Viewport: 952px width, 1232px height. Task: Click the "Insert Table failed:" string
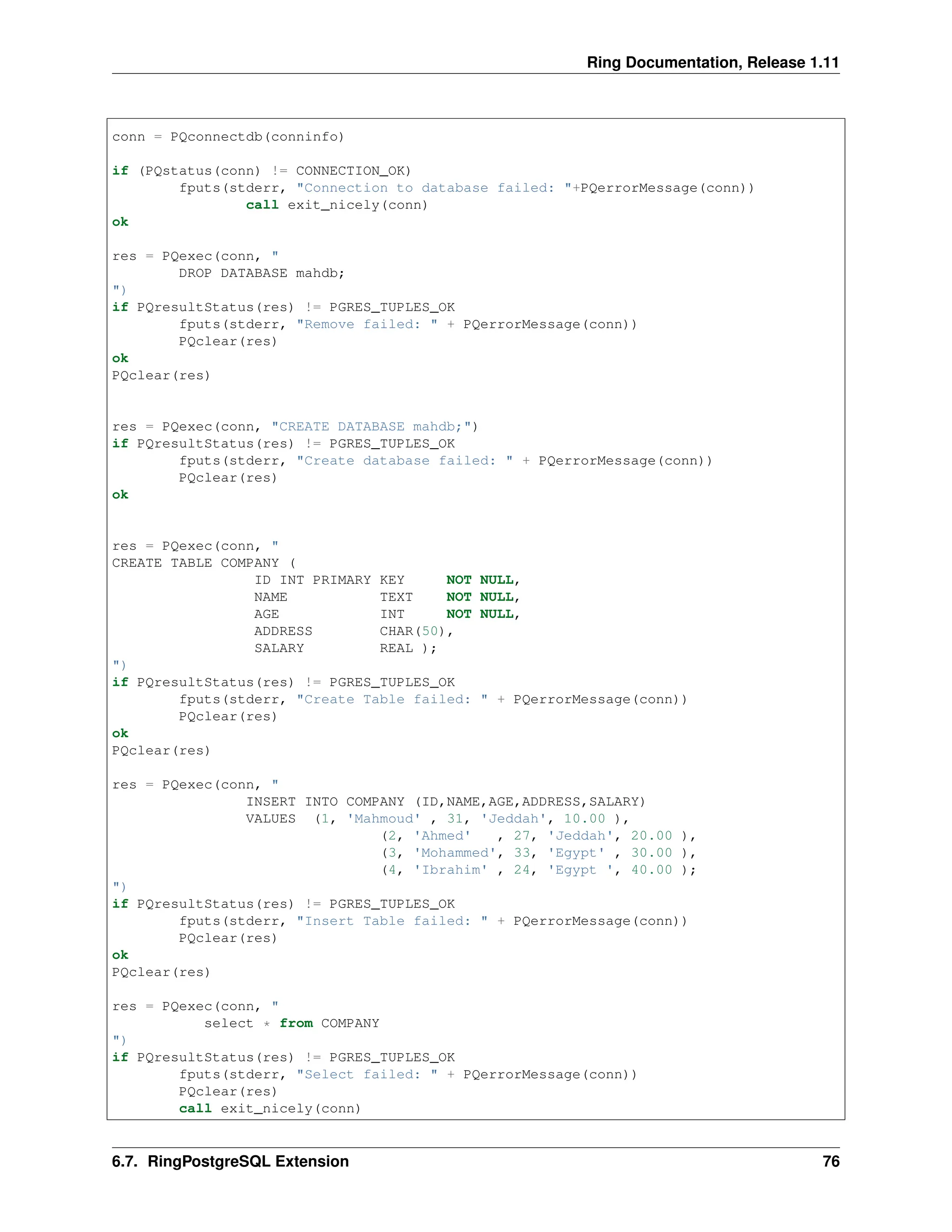click(x=392, y=921)
